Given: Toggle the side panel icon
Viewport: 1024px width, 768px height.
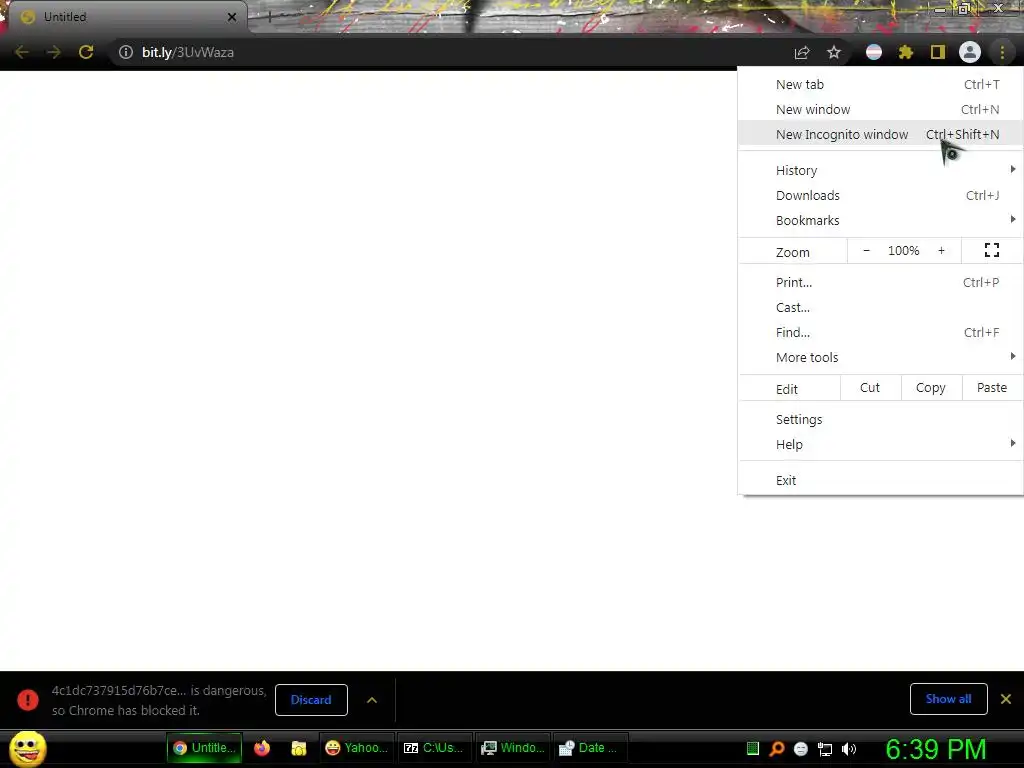Looking at the screenshot, I should pyautogui.click(x=937, y=52).
